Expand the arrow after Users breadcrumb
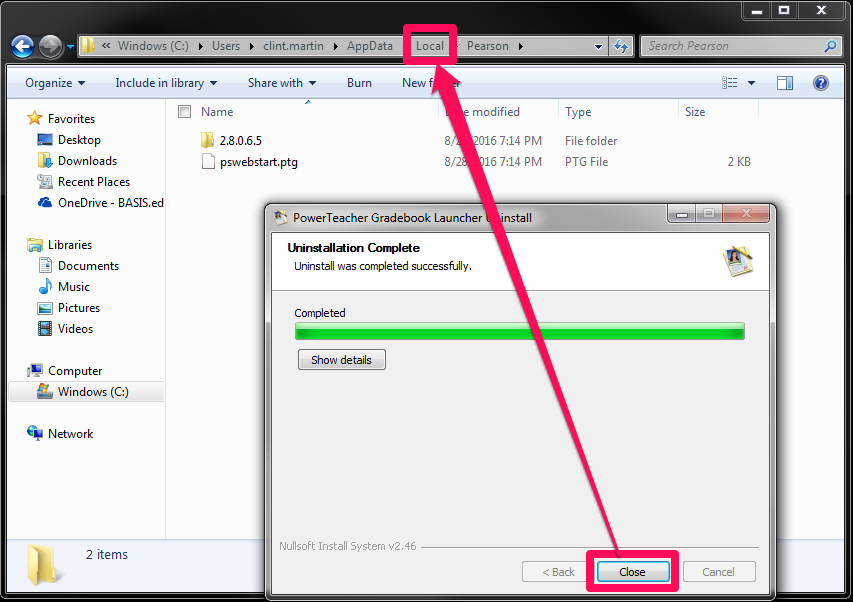This screenshot has height=602, width=853. (x=251, y=46)
